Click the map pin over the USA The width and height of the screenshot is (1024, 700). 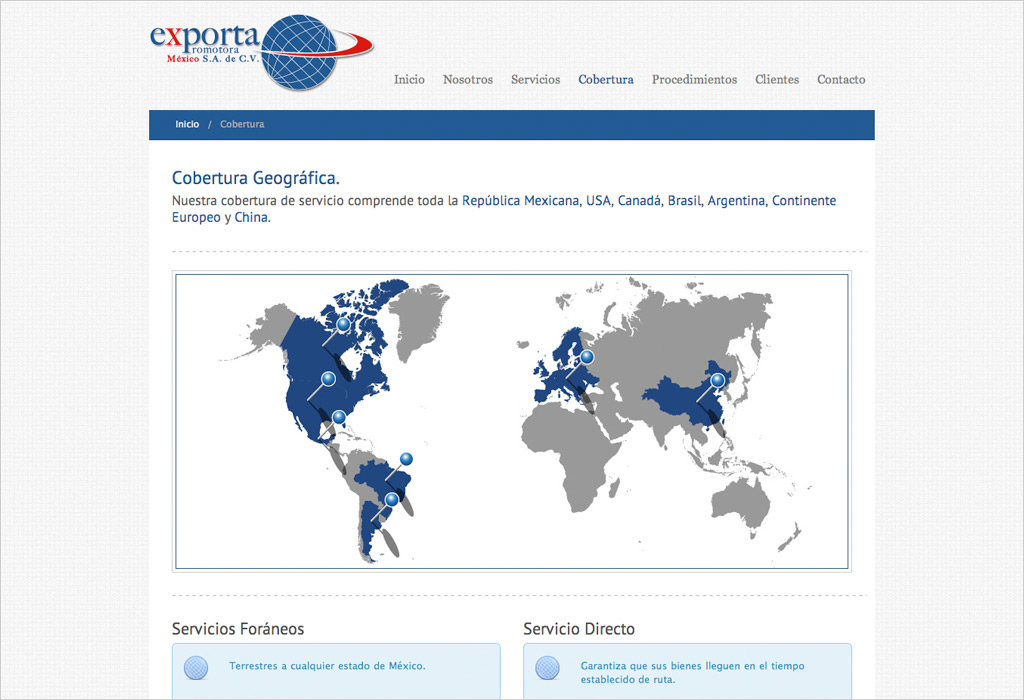[x=328, y=378]
